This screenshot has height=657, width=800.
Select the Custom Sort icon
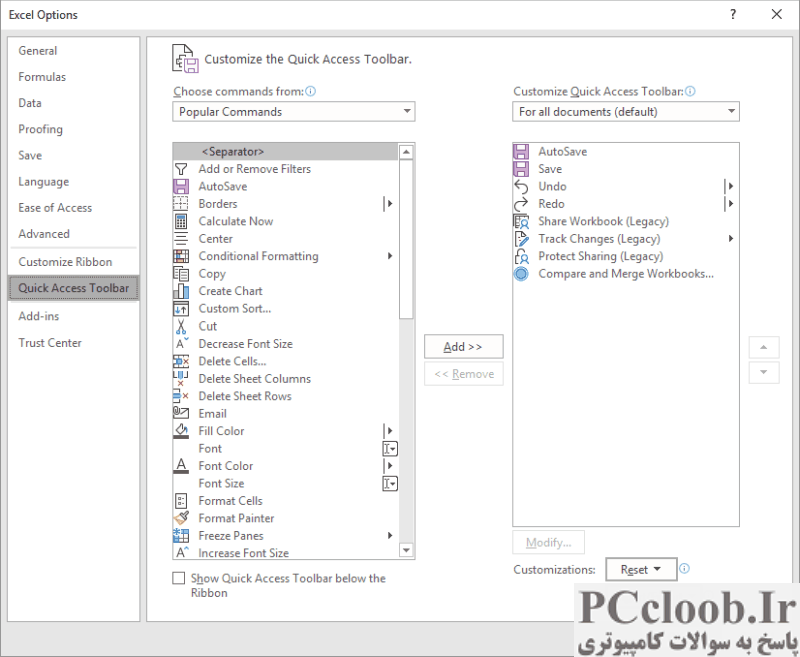181,309
